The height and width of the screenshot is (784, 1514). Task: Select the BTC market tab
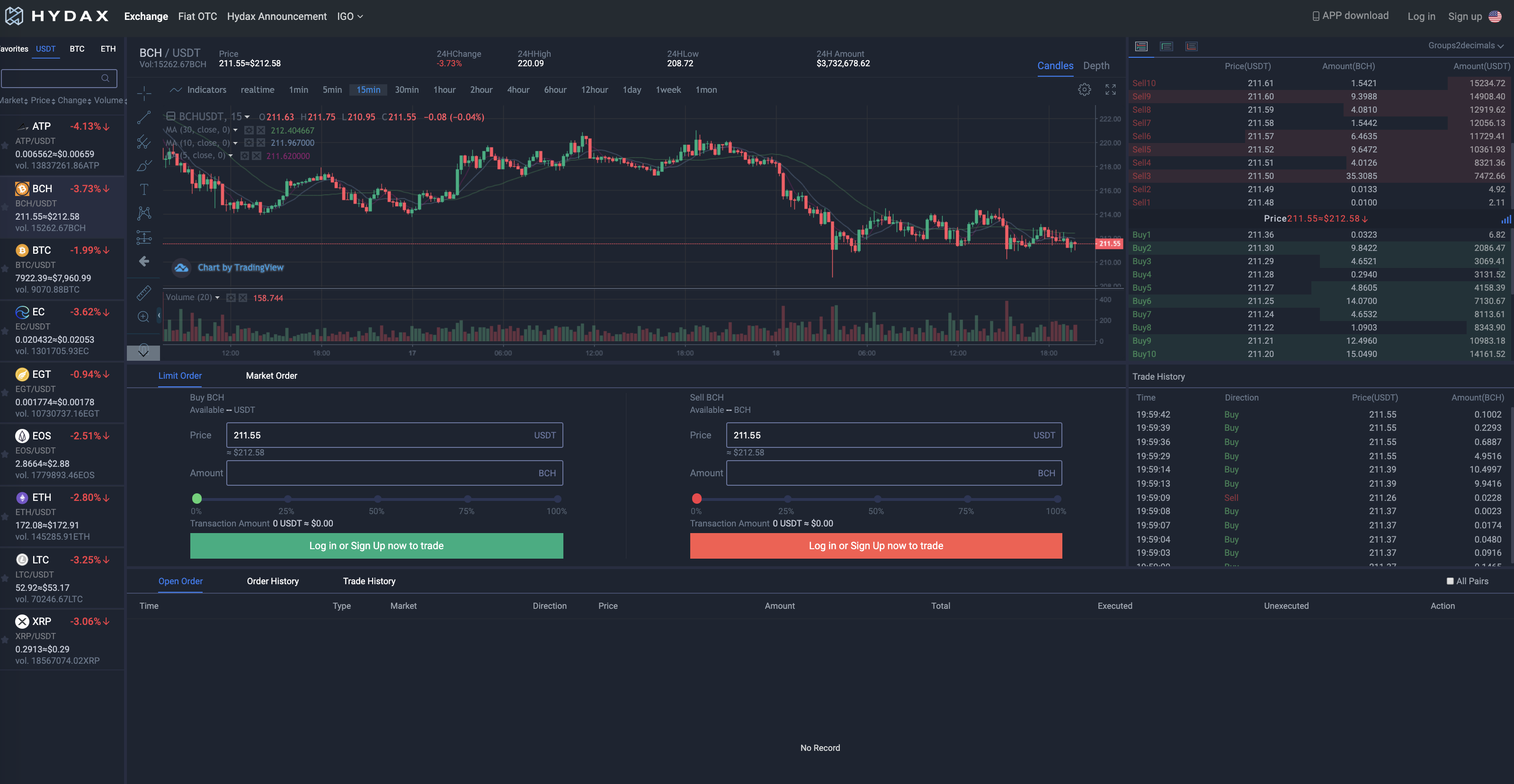77,49
